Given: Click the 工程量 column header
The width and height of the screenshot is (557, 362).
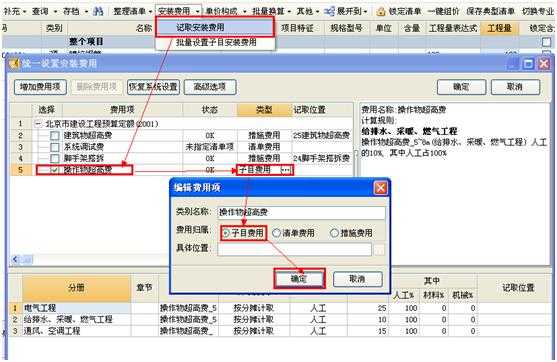Looking at the screenshot, I should (x=499, y=28).
